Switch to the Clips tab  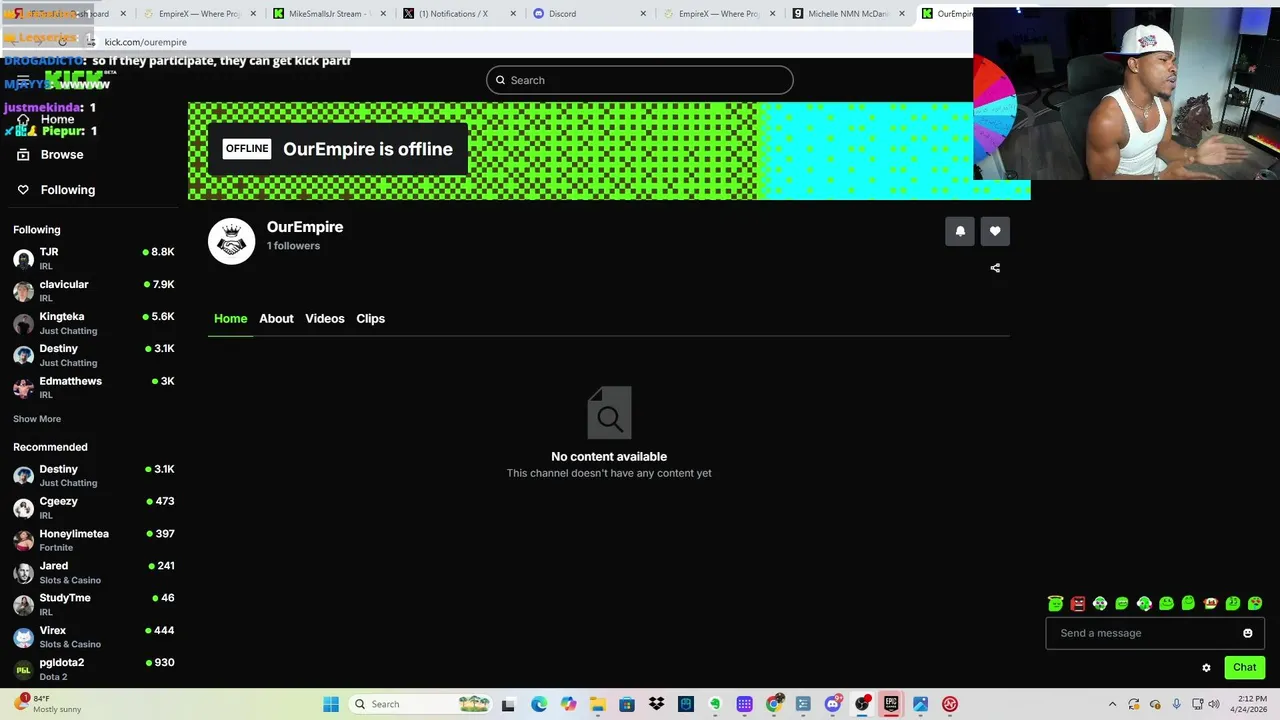click(371, 319)
